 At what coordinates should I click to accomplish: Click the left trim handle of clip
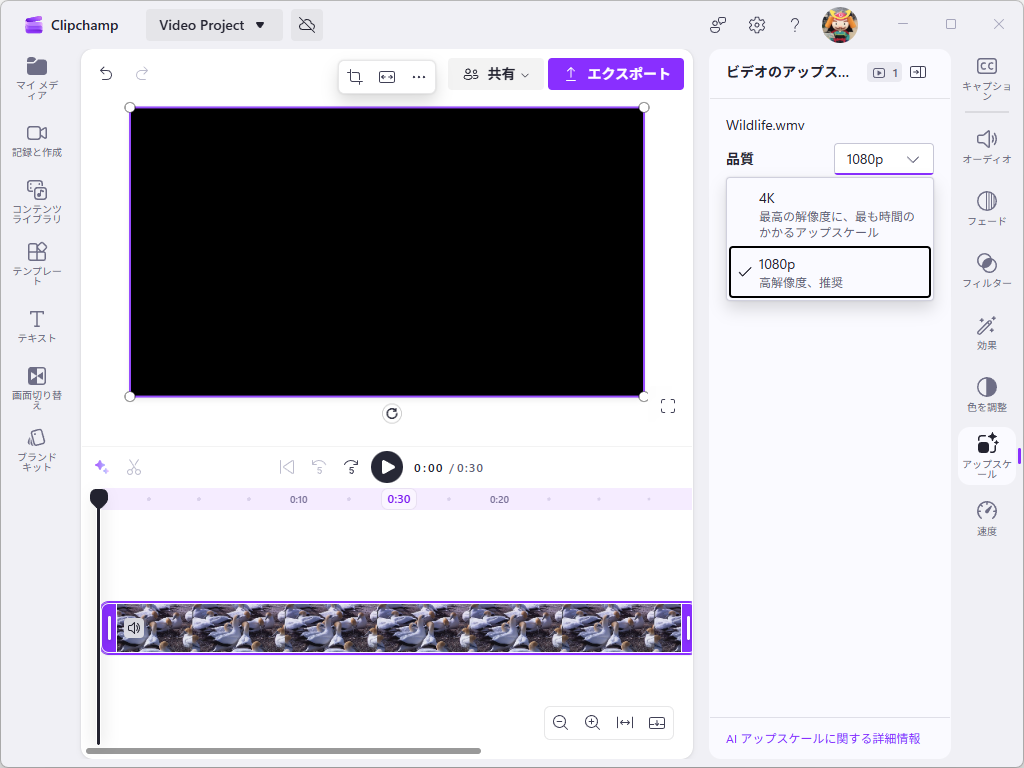pyautogui.click(x=109, y=628)
